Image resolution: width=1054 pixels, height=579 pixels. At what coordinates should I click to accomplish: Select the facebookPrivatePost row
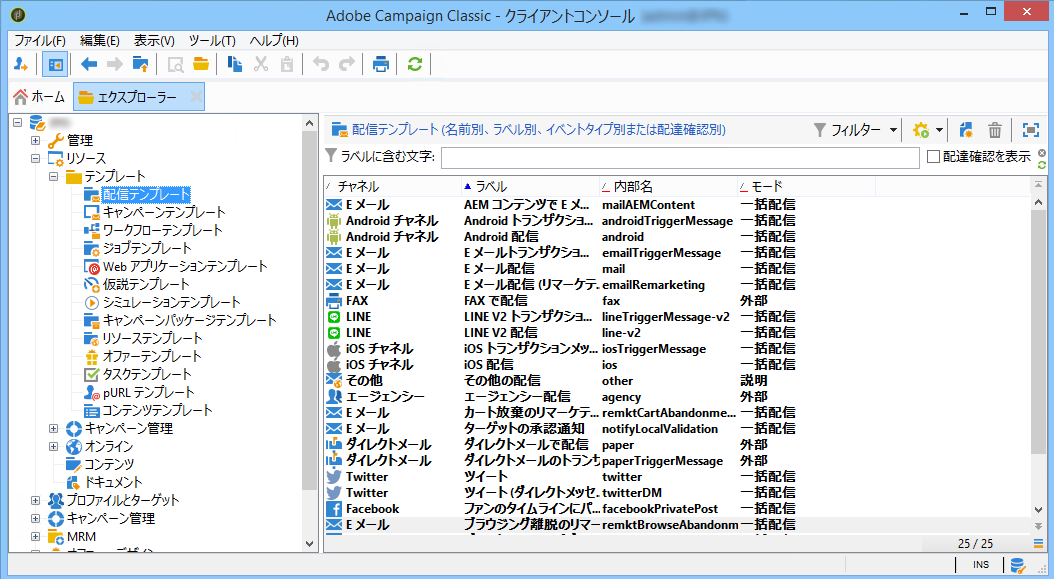pos(676,509)
